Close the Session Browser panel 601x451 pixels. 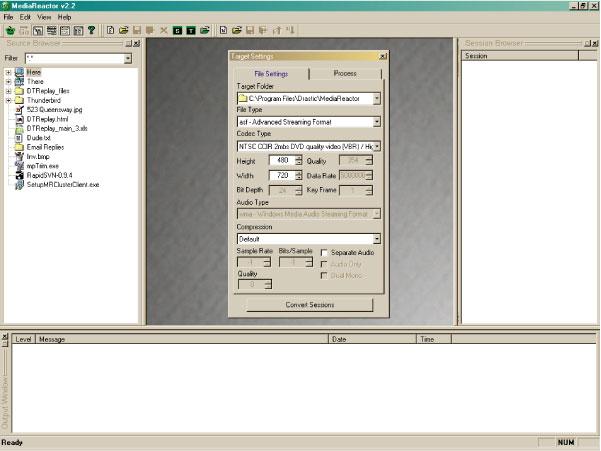point(595,44)
